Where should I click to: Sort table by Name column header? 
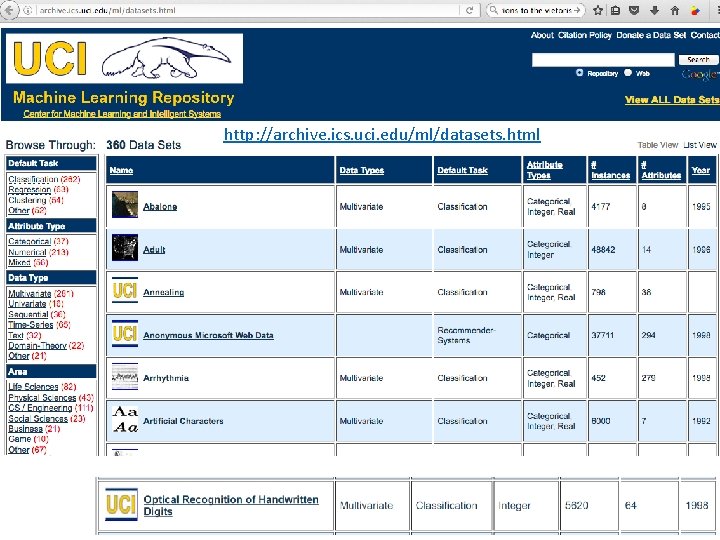point(121,170)
